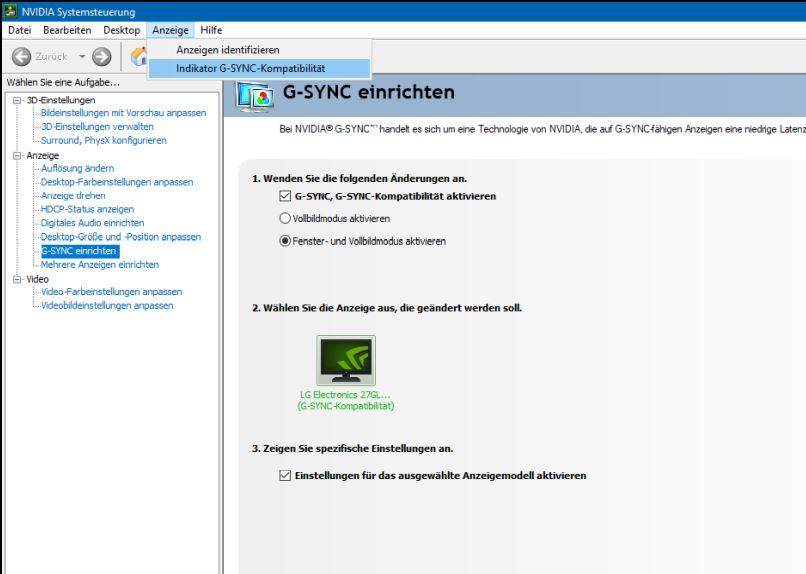The height and width of the screenshot is (574, 806).
Task: Toggle G-SYNC, G-SYNC-Kompatibilität aktivieren checkbox
Action: [285, 196]
